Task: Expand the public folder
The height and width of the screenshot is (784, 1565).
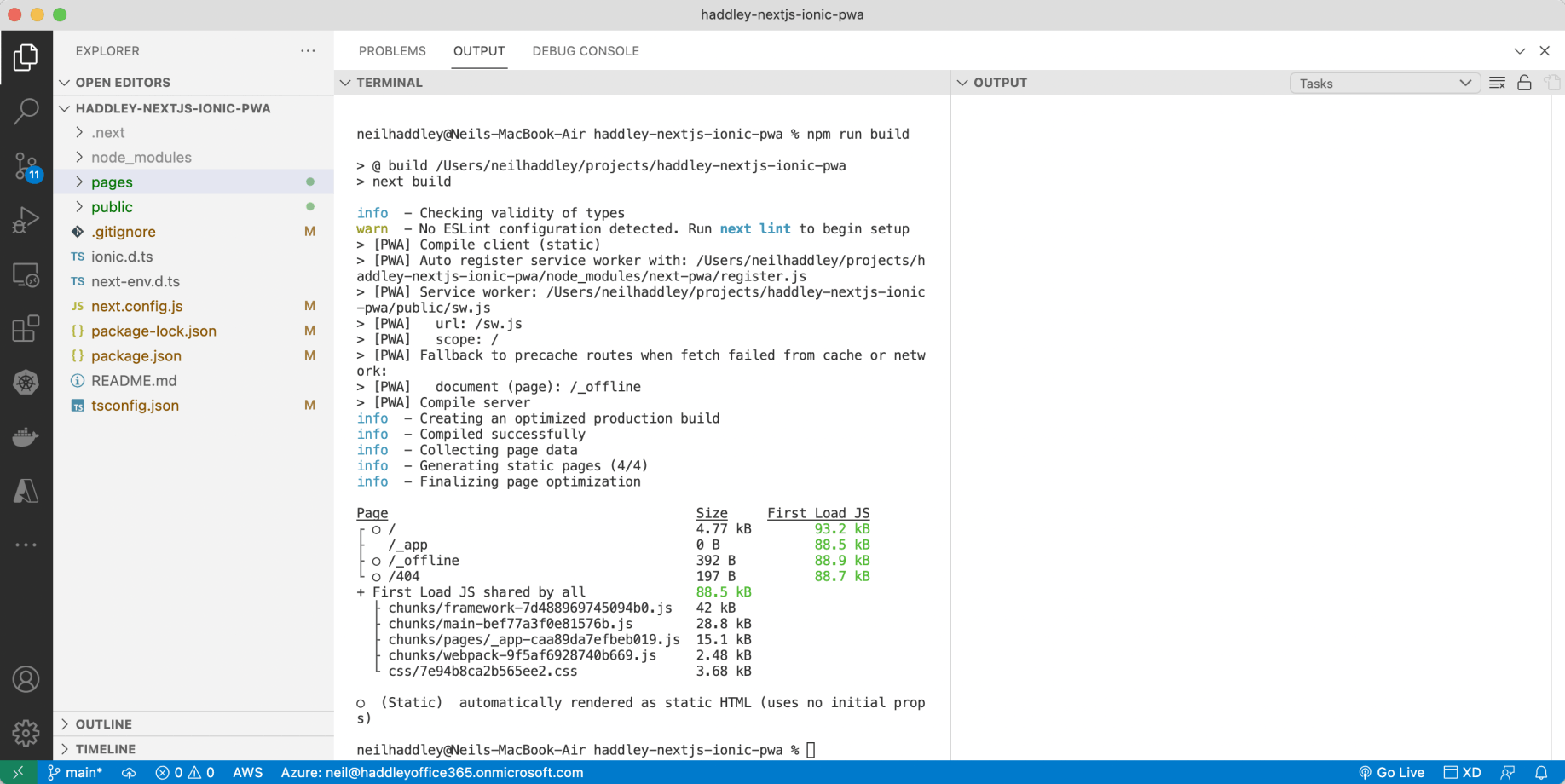Action: click(79, 206)
